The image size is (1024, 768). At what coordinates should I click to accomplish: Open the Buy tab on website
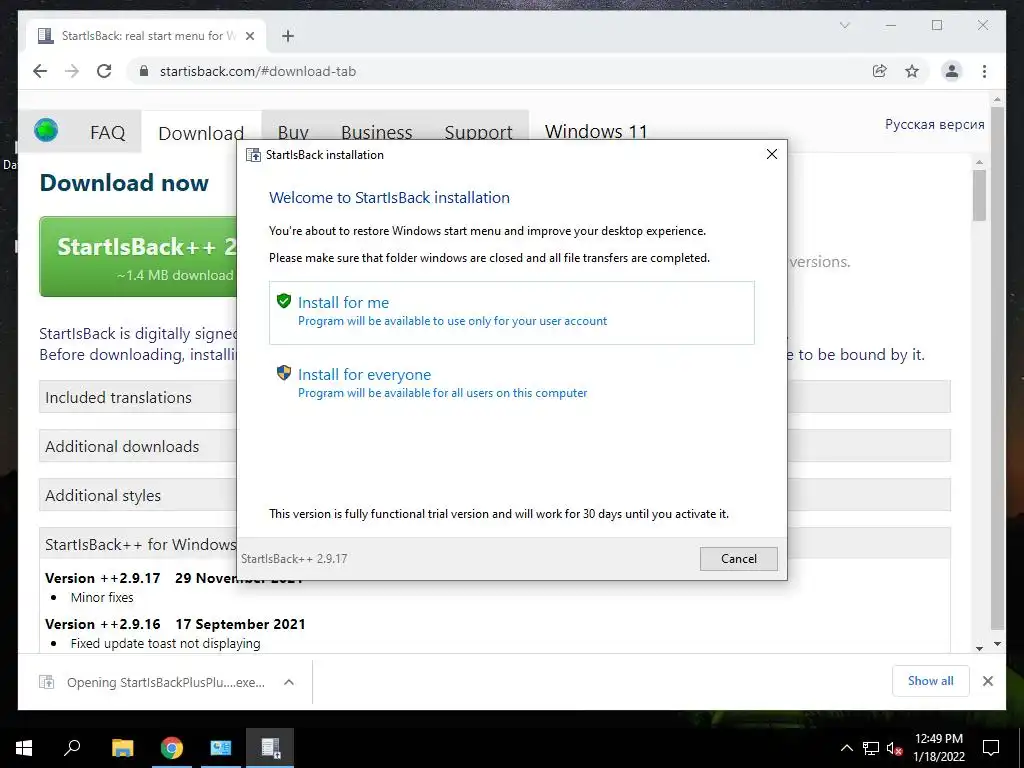pyautogui.click(x=293, y=133)
